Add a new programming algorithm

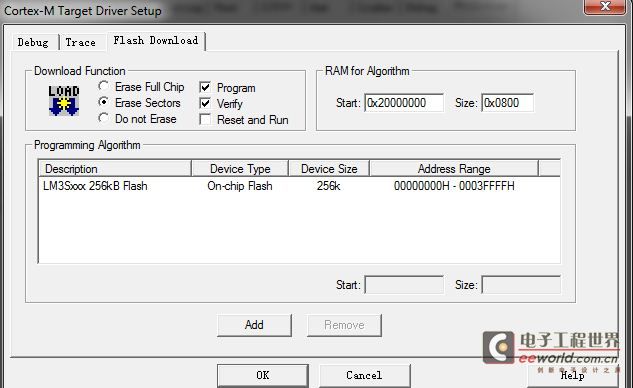254,325
